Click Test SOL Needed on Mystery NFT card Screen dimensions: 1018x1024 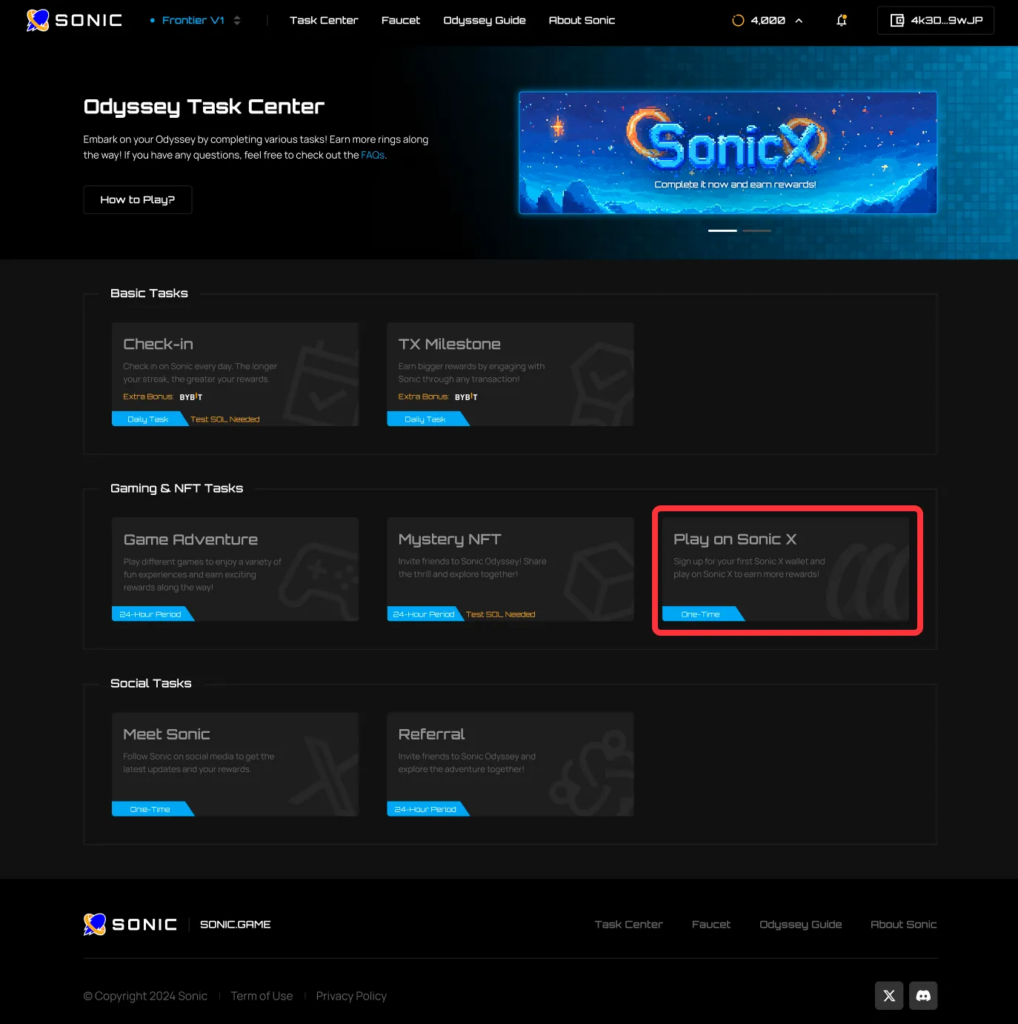[x=500, y=614]
